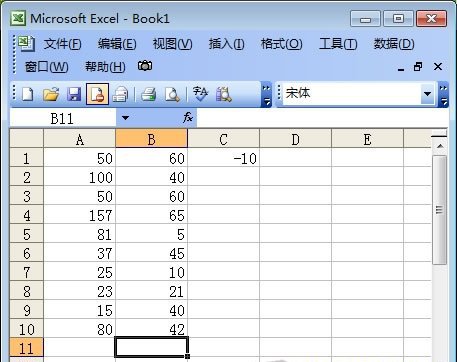Select column C header
Screen dimensions: 457x362
[x=223, y=139]
